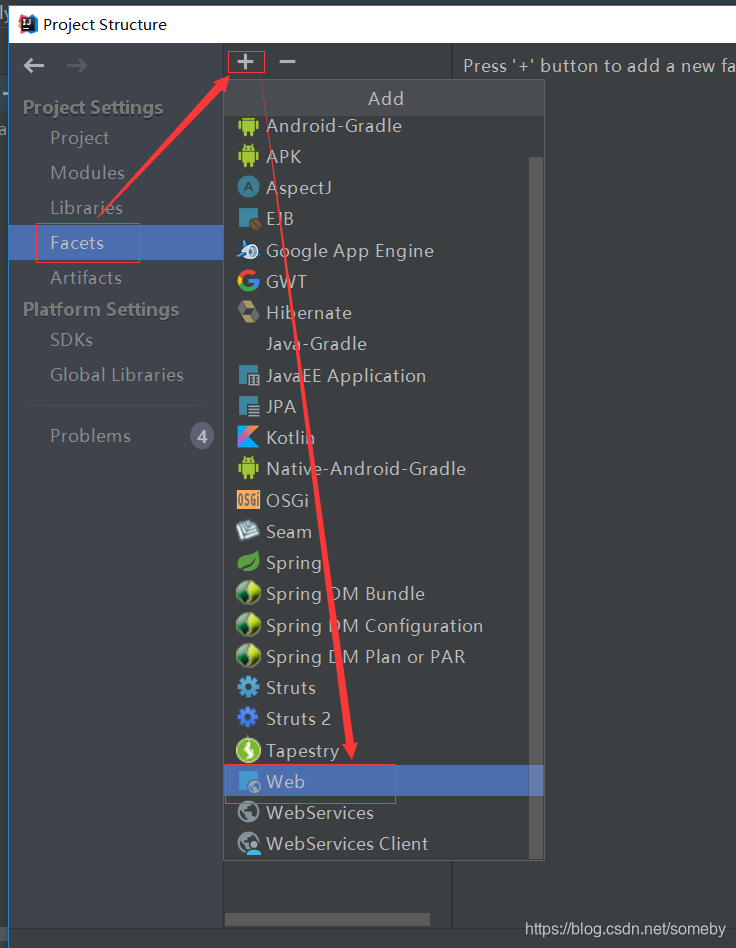The width and height of the screenshot is (736, 948).
Task: Open Libraries settings page
Action: (86, 207)
